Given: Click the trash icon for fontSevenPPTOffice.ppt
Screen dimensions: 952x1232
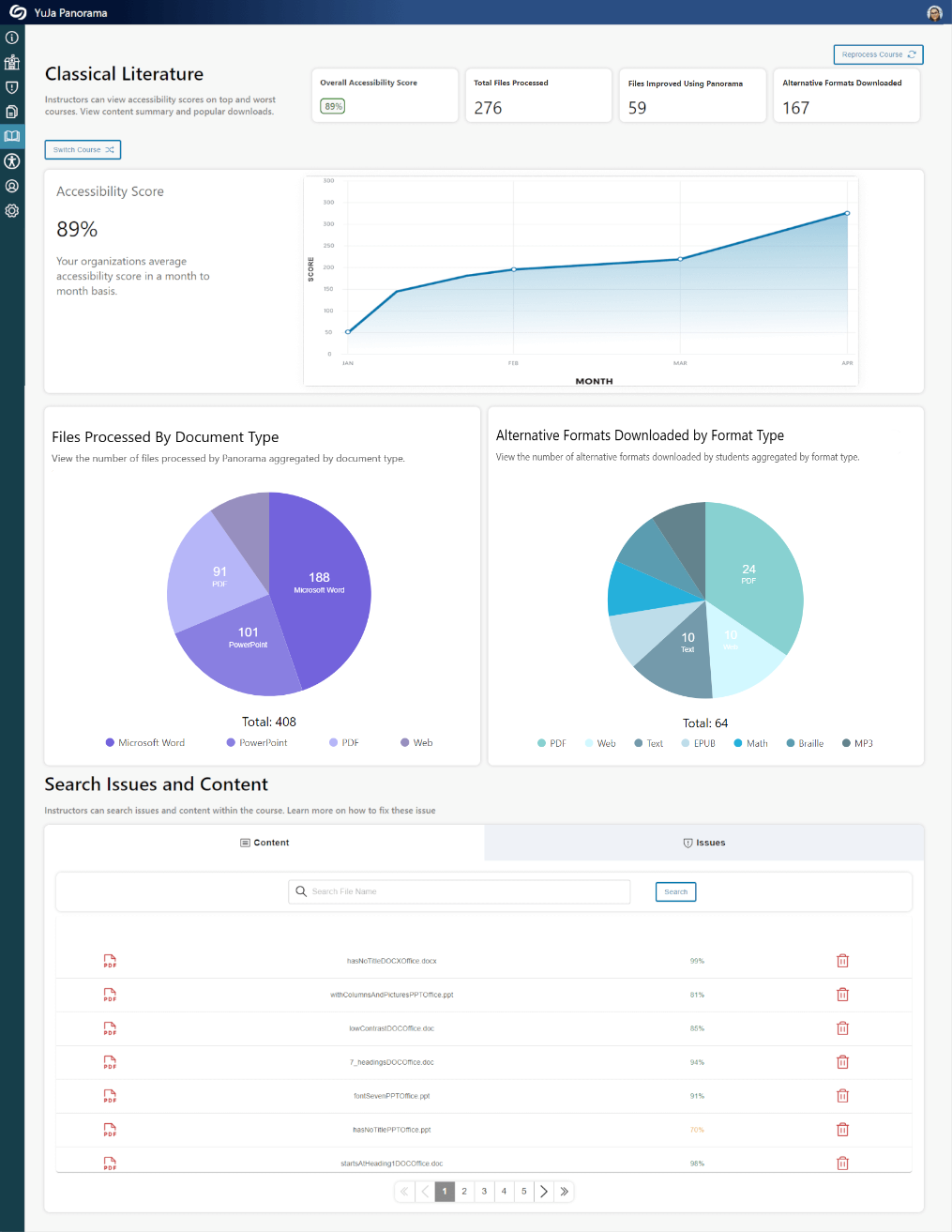Looking at the screenshot, I should pos(842,1096).
